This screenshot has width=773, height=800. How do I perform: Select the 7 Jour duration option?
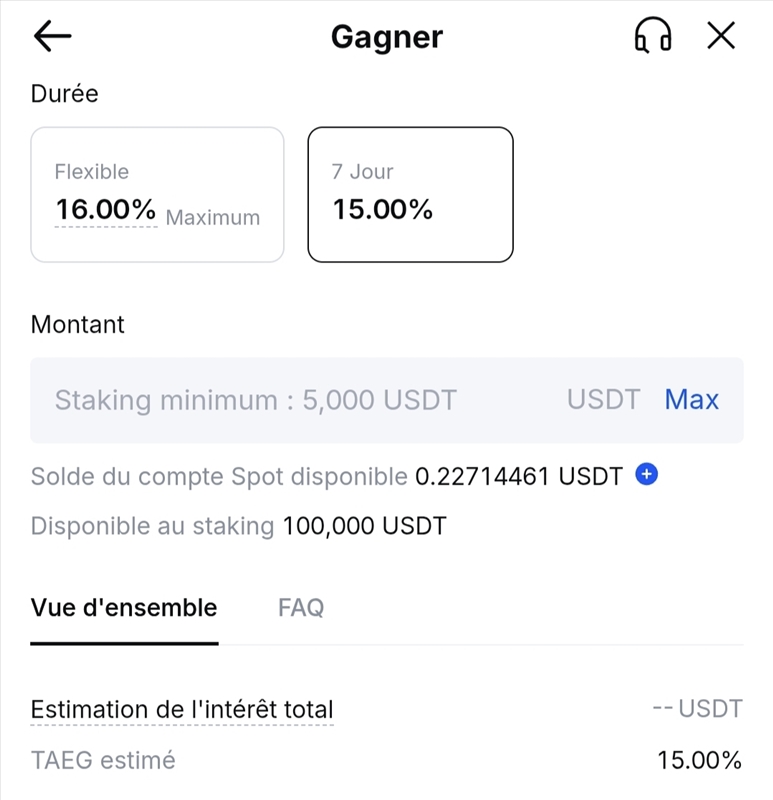(x=410, y=193)
